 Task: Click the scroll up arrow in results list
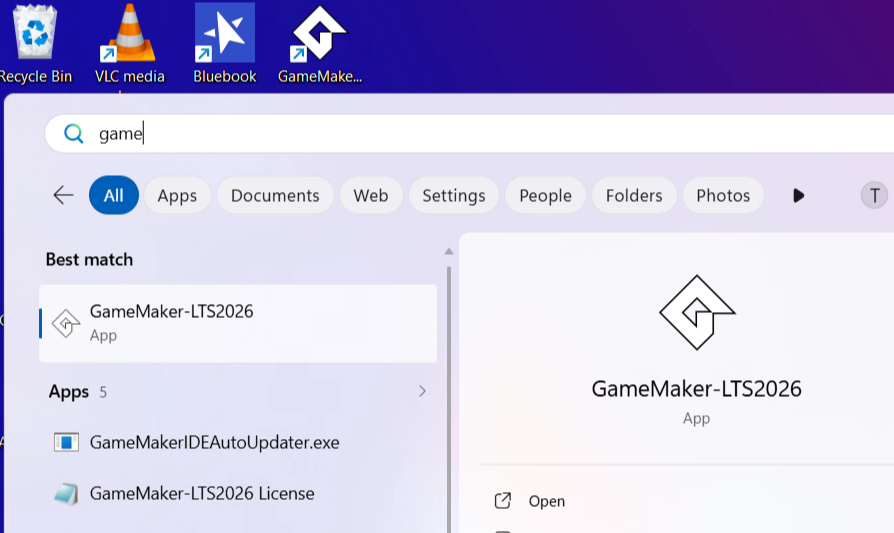[x=449, y=251]
